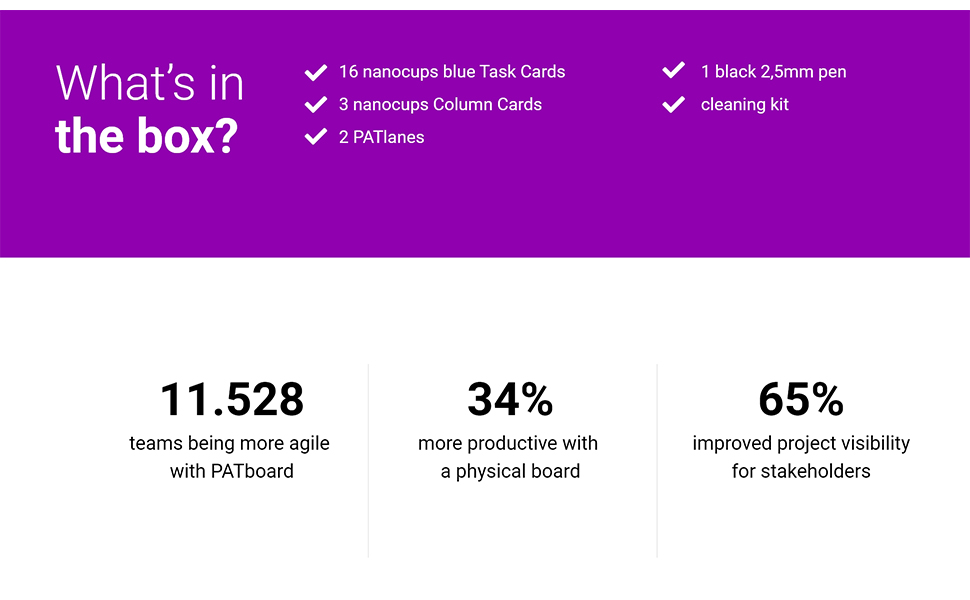Select the '16 nanocups blue Task Cards' text
Viewport: 970px width, 600px height.
452,72
